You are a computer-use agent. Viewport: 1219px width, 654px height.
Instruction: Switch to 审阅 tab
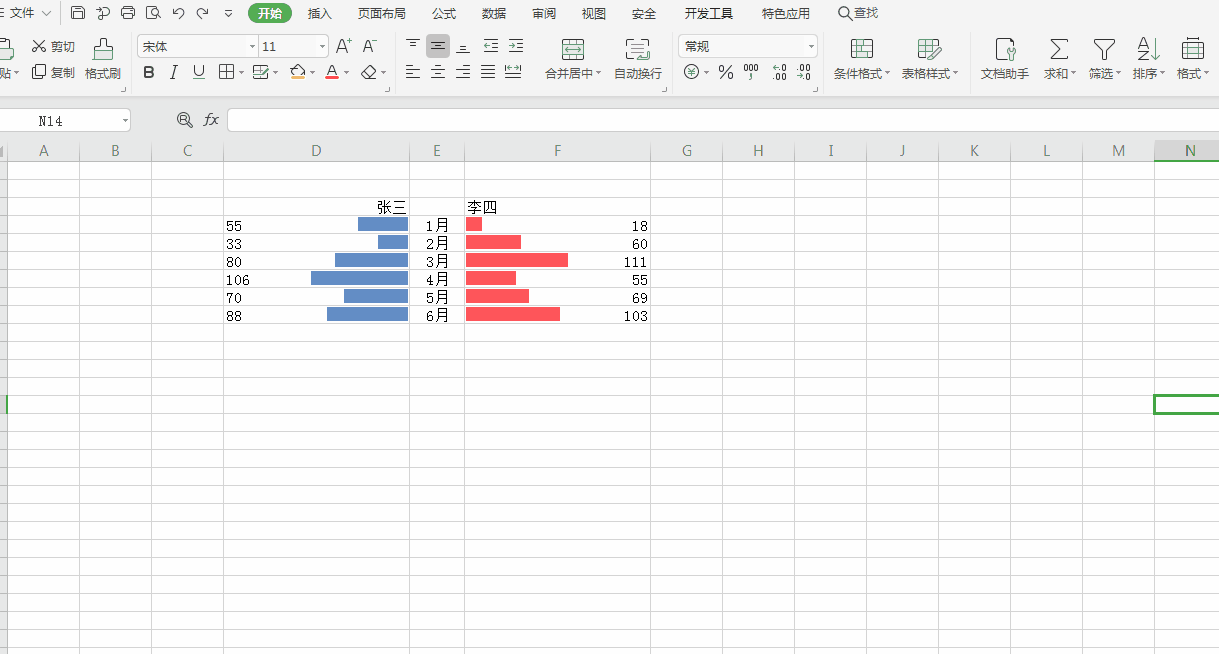click(544, 14)
